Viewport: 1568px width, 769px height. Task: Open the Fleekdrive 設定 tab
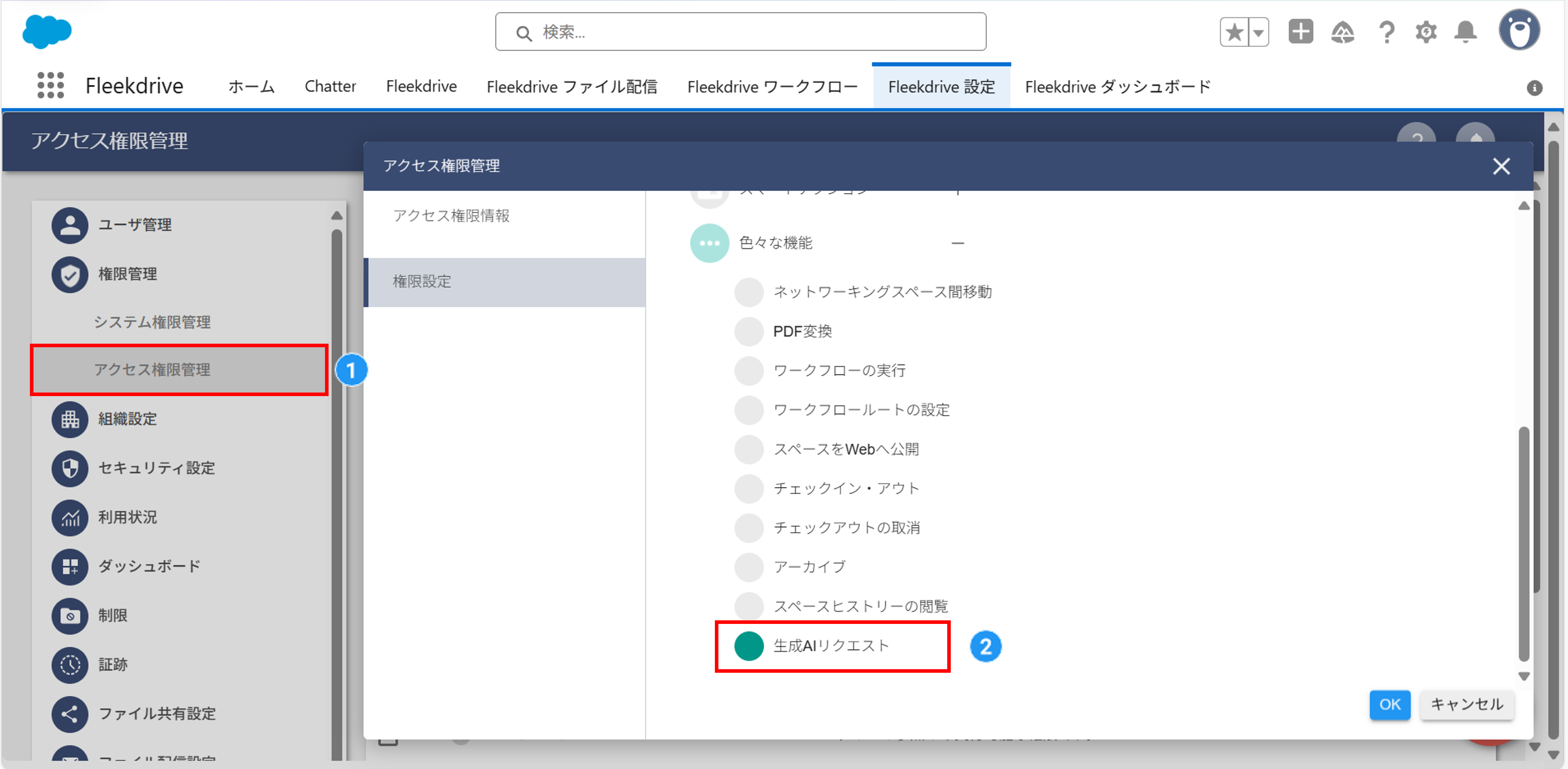tap(941, 87)
